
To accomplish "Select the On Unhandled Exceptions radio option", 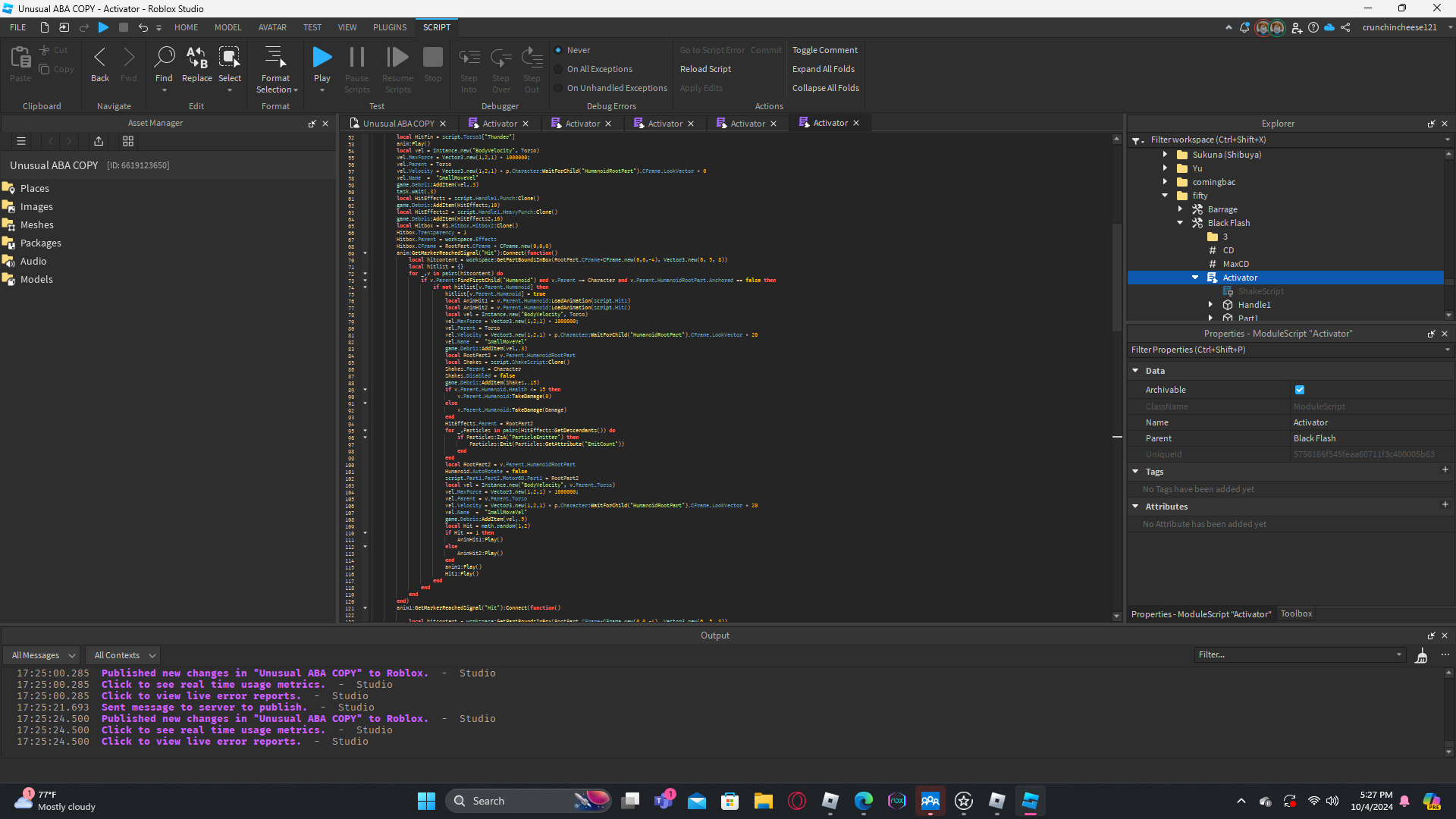I will pyautogui.click(x=559, y=88).
